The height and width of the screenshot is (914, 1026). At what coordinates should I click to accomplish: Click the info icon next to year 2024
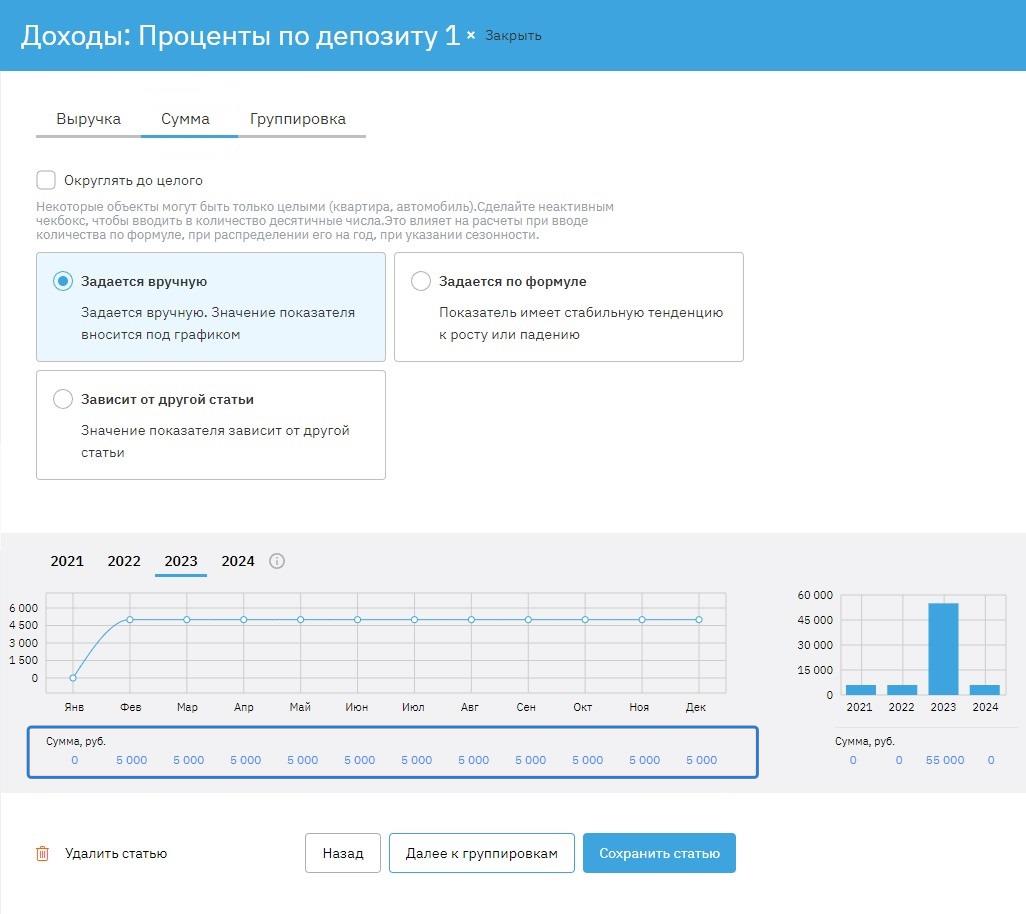(277, 561)
